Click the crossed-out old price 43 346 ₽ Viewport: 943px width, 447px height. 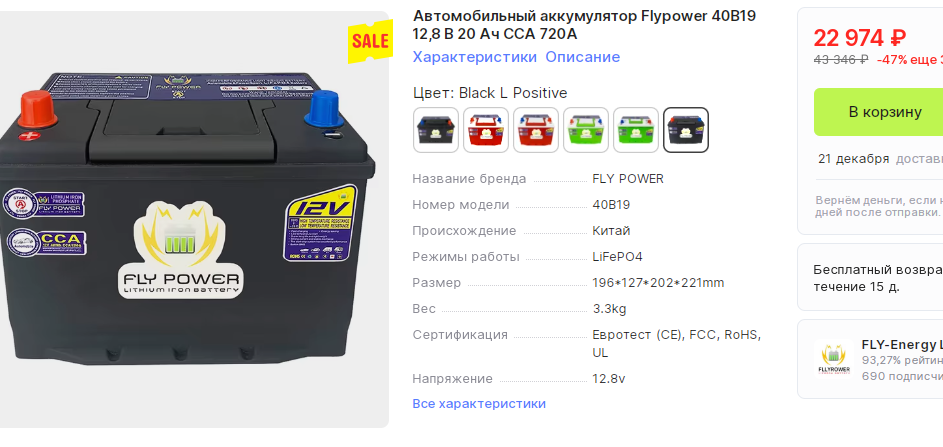841,60
